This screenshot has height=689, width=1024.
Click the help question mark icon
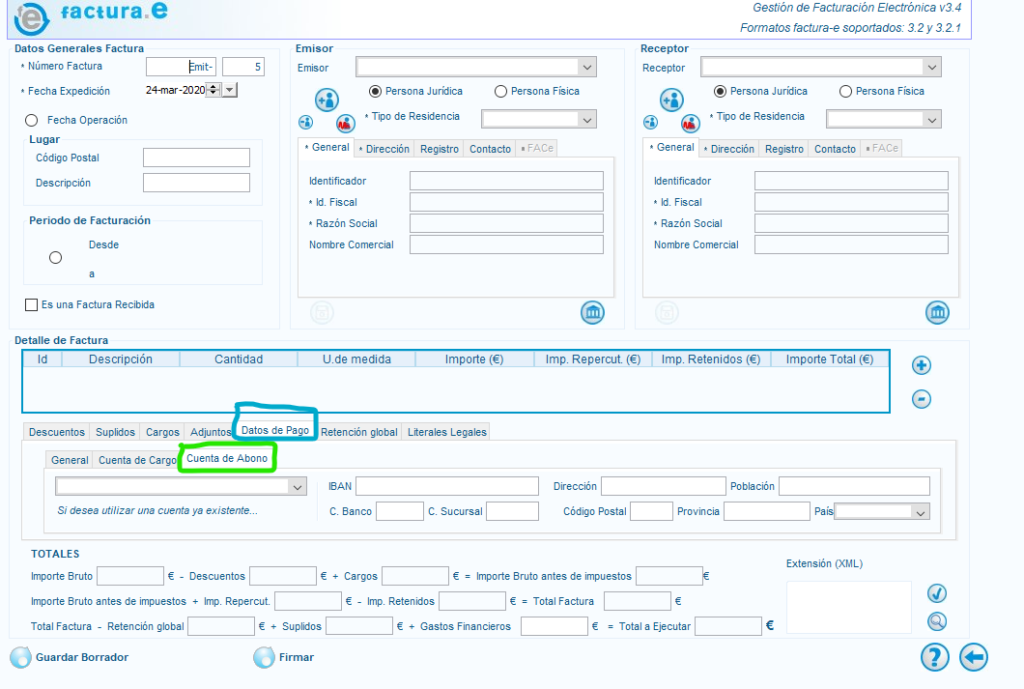pyautogui.click(x=934, y=657)
